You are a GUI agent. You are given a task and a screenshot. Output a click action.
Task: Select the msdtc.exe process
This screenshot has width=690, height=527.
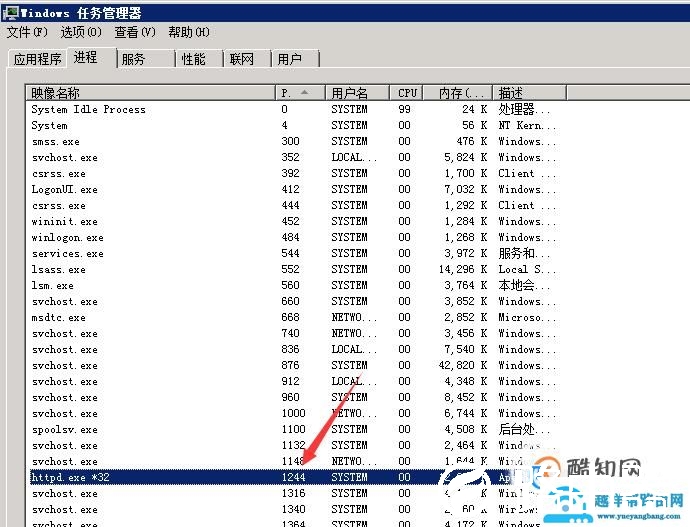pyautogui.click(x=295, y=317)
